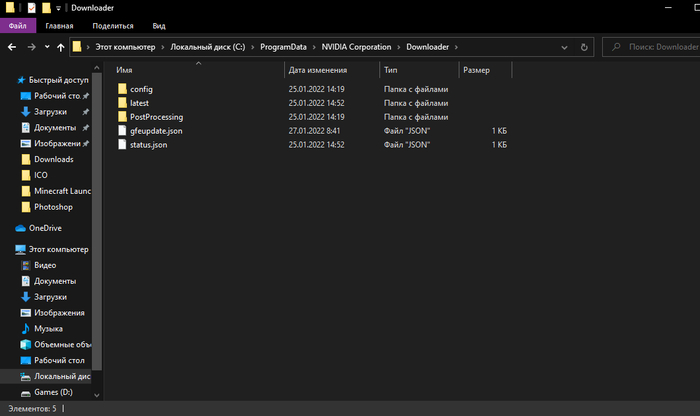Open recent locations dropdown arrow

(x=47, y=47)
